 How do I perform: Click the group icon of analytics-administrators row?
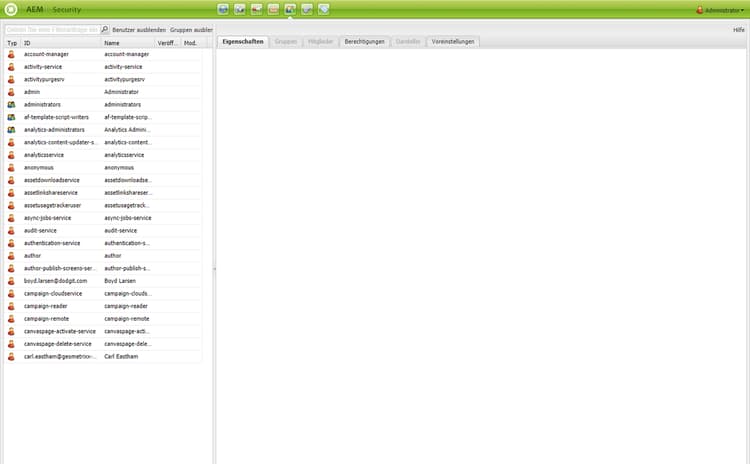(11, 130)
